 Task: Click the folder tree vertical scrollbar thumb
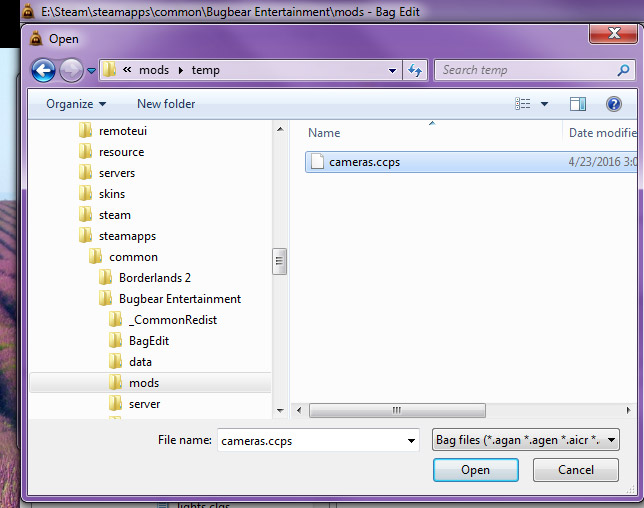point(279,261)
